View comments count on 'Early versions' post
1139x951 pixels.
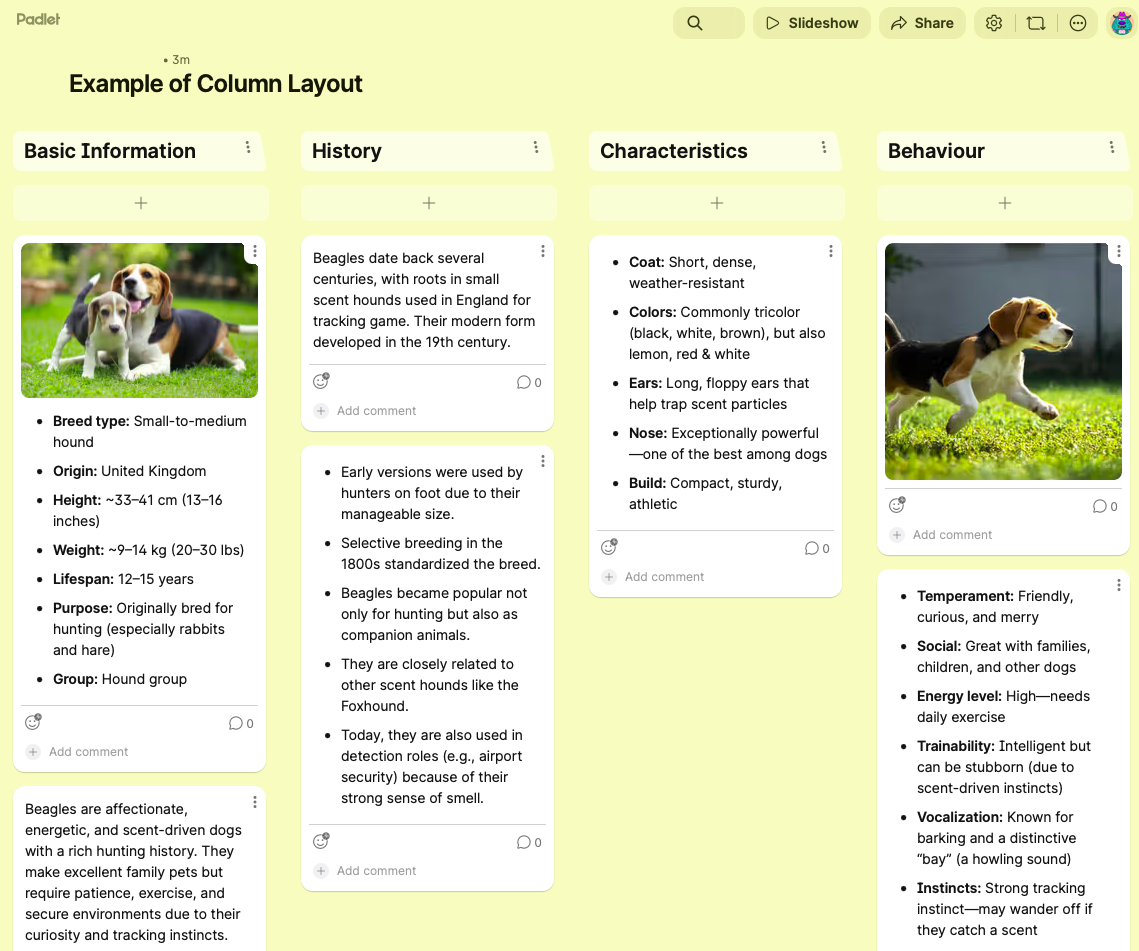pyautogui.click(x=529, y=843)
